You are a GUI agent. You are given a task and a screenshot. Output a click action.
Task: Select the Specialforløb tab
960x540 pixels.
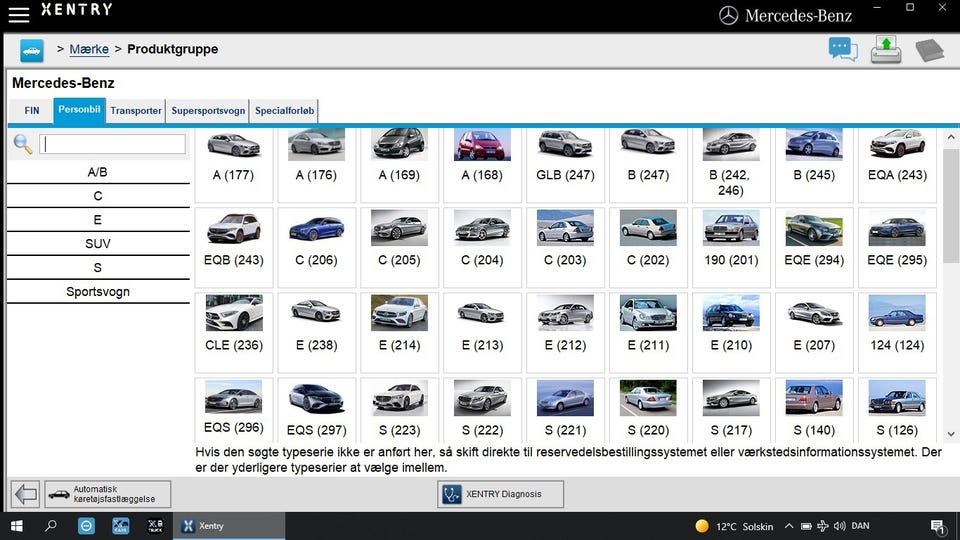(x=284, y=111)
